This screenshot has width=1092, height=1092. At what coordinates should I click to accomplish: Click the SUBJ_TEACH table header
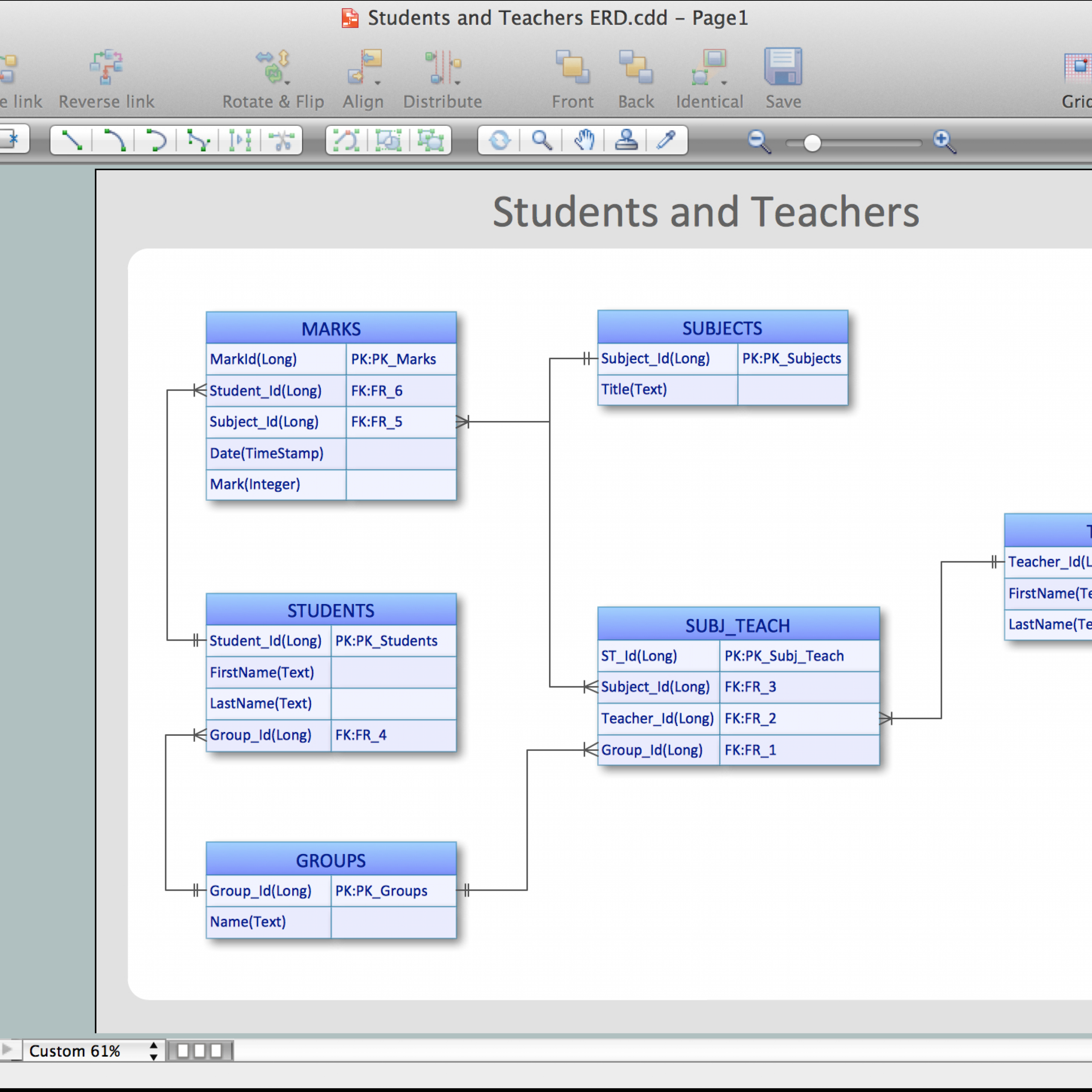point(736,624)
